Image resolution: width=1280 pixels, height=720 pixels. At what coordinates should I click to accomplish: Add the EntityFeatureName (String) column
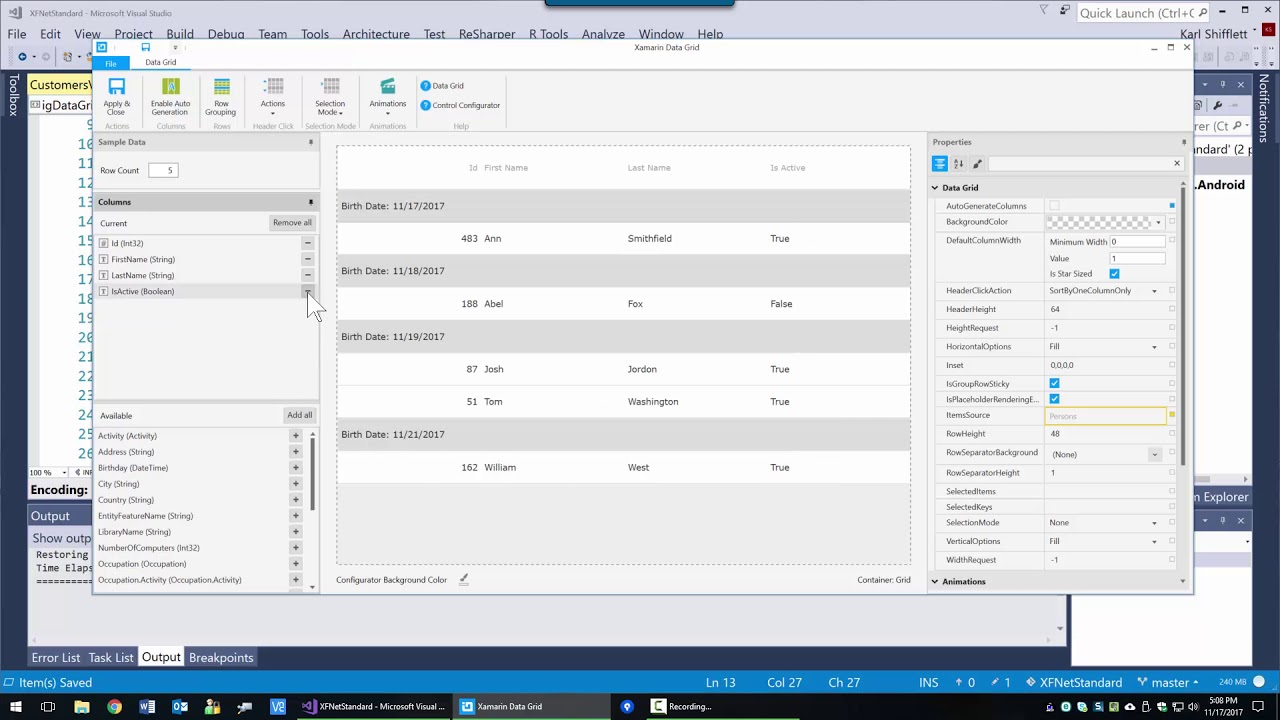pyautogui.click(x=295, y=516)
